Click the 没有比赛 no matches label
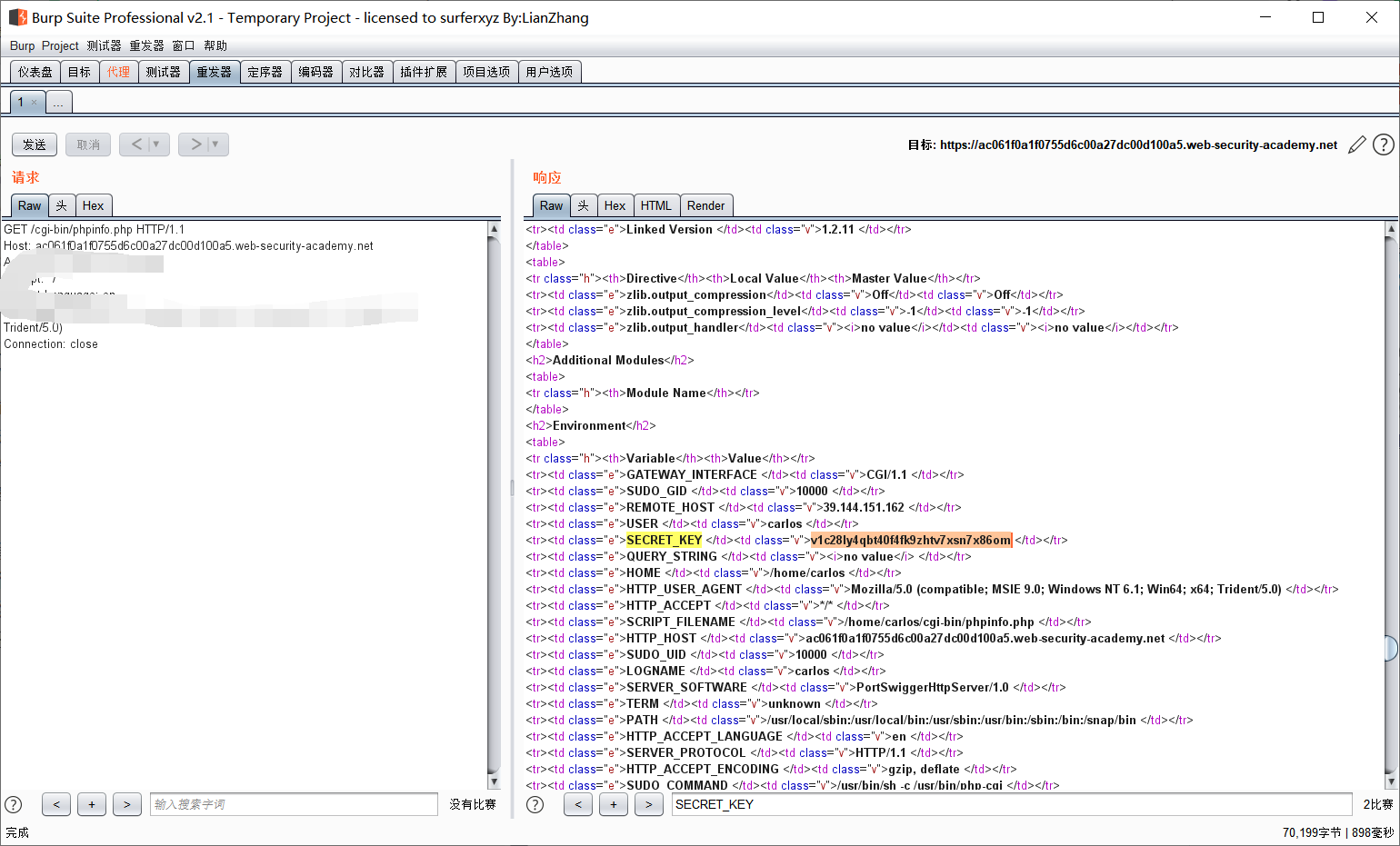The height and width of the screenshot is (846, 1400). (x=473, y=804)
